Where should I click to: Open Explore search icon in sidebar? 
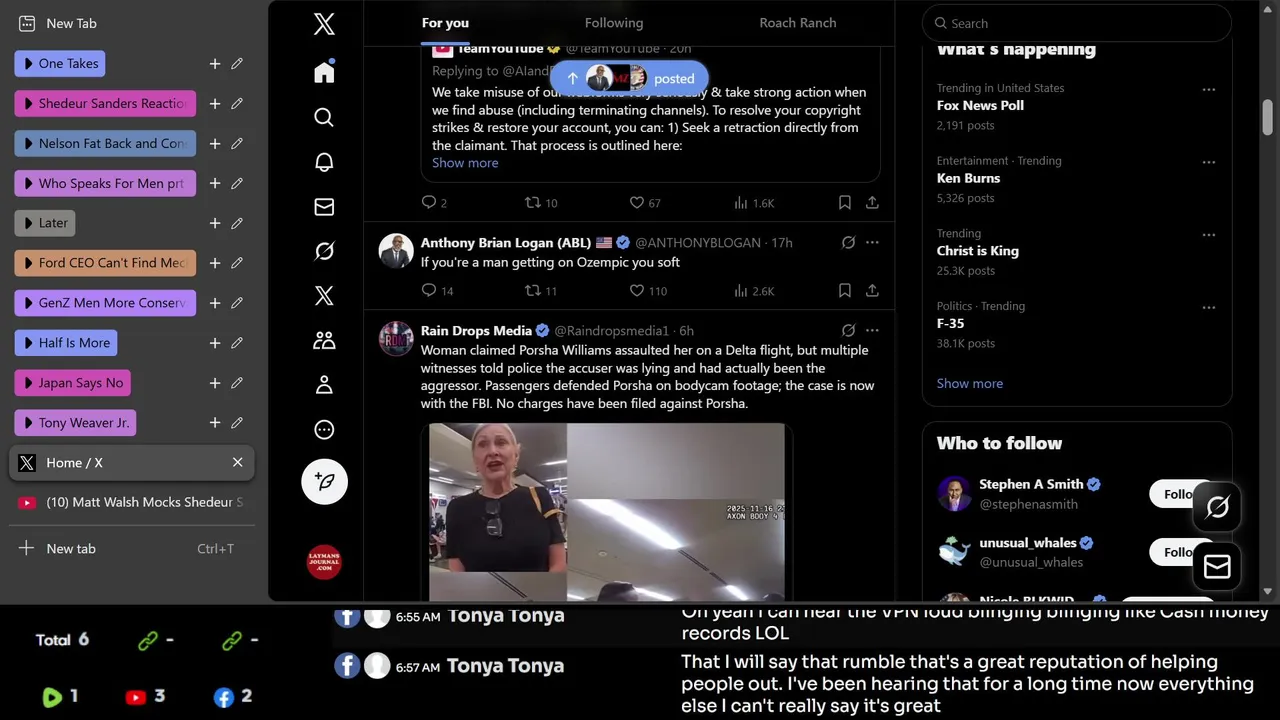click(324, 118)
